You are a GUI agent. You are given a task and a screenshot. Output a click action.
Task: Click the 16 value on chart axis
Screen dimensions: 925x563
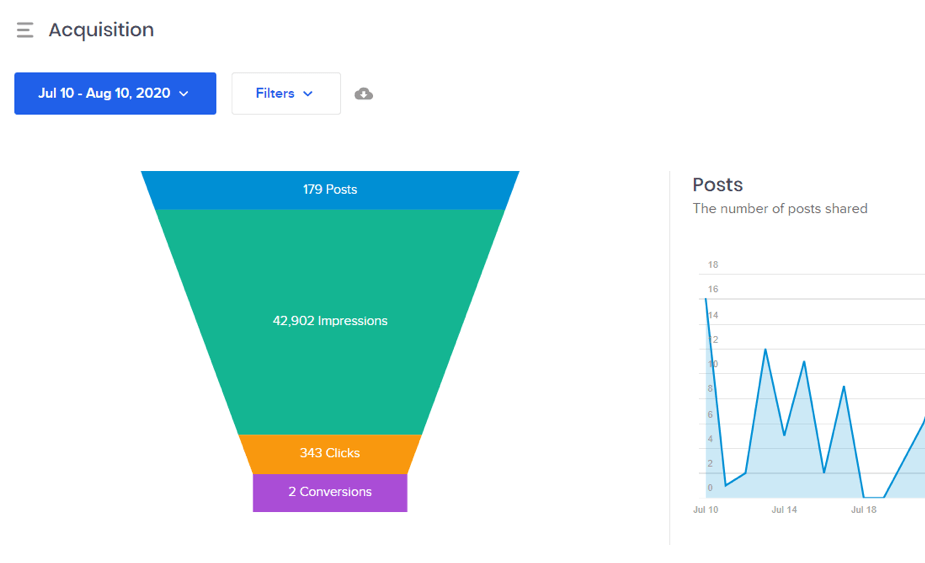click(x=713, y=289)
